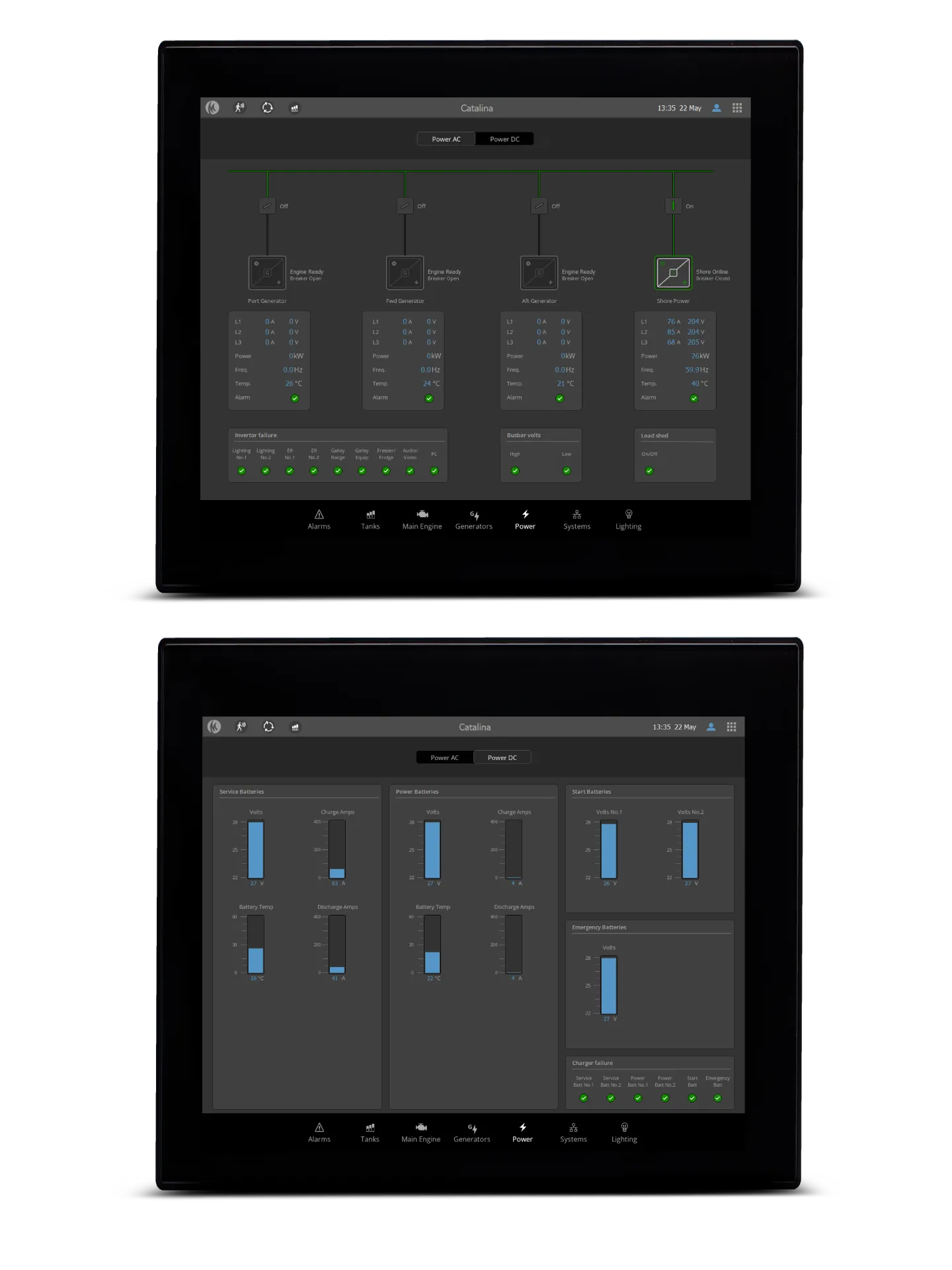Image resolution: width=952 pixels, height=1270 pixels.
Task: Open Systems on the top screen
Action: point(576,520)
